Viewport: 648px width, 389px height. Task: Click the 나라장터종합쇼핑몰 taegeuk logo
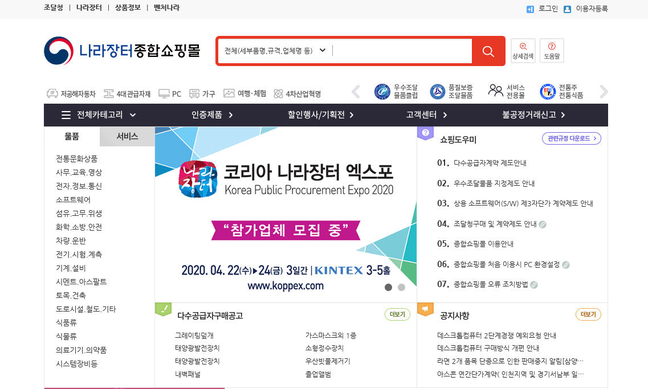point(59,51)
